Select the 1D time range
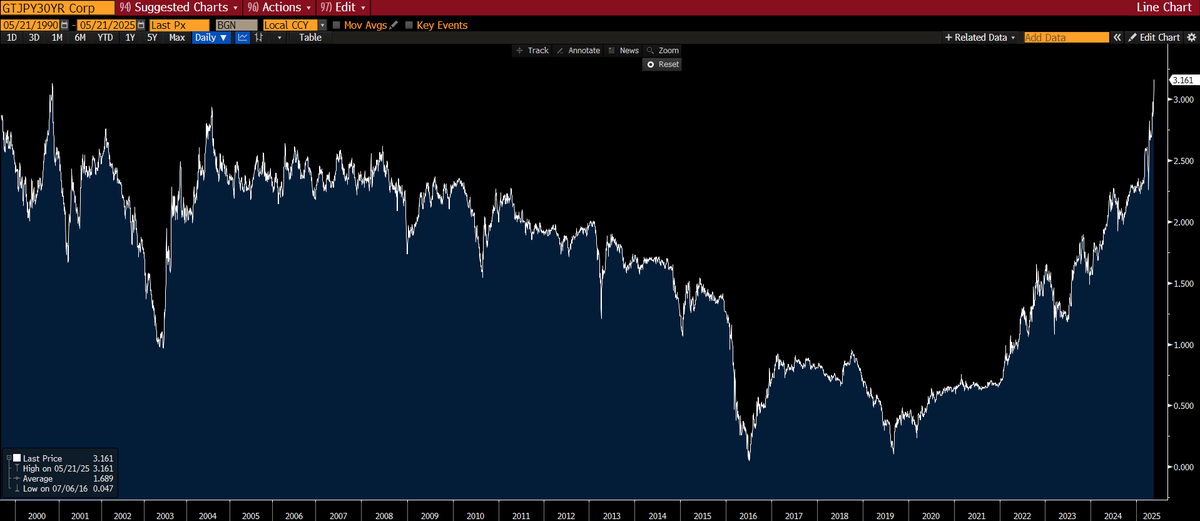 tap(11, 37)
